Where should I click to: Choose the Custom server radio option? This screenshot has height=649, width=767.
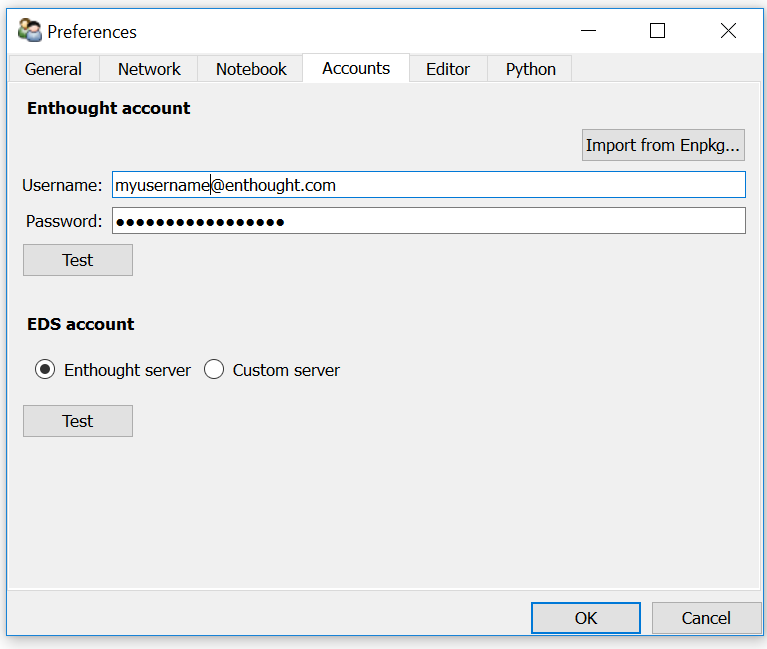tap(214, 370)
